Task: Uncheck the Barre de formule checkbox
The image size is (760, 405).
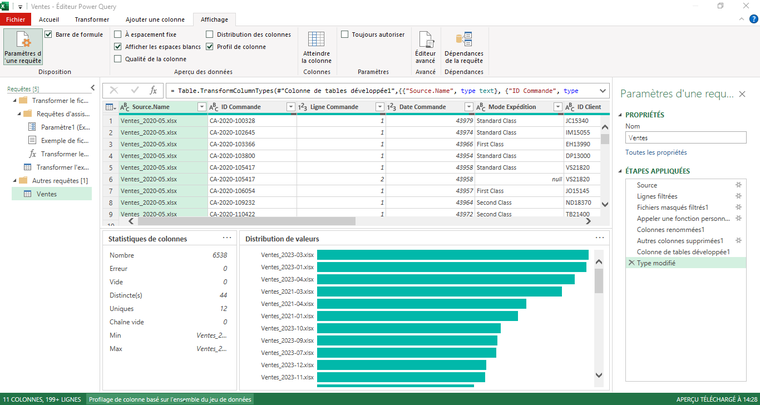Action: click(48, 34)
